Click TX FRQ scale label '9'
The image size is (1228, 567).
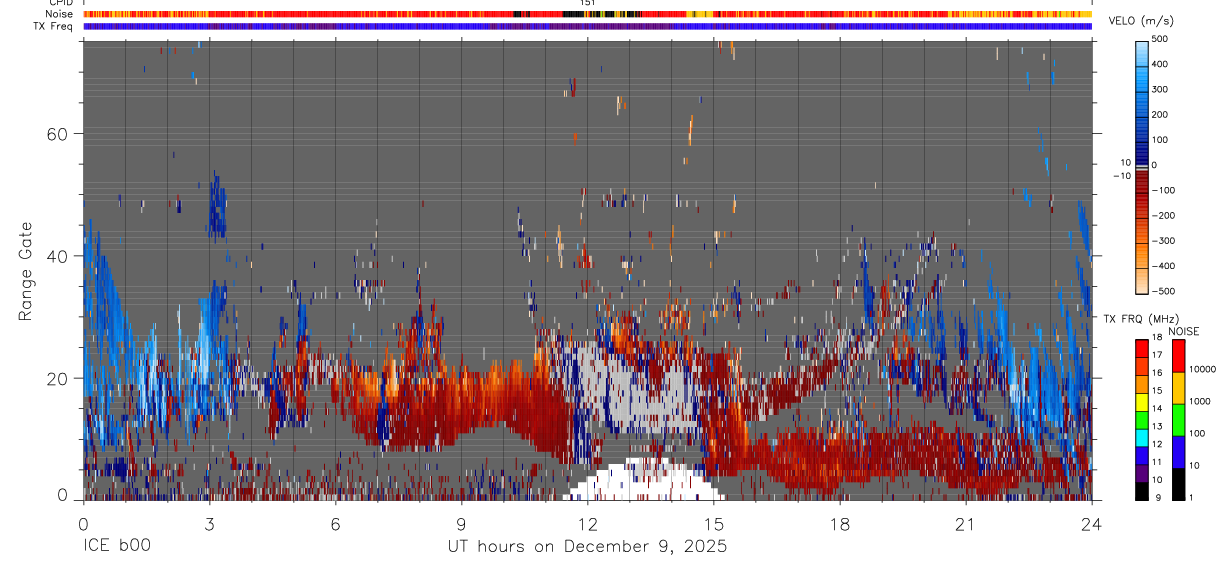click(1156, 497)
